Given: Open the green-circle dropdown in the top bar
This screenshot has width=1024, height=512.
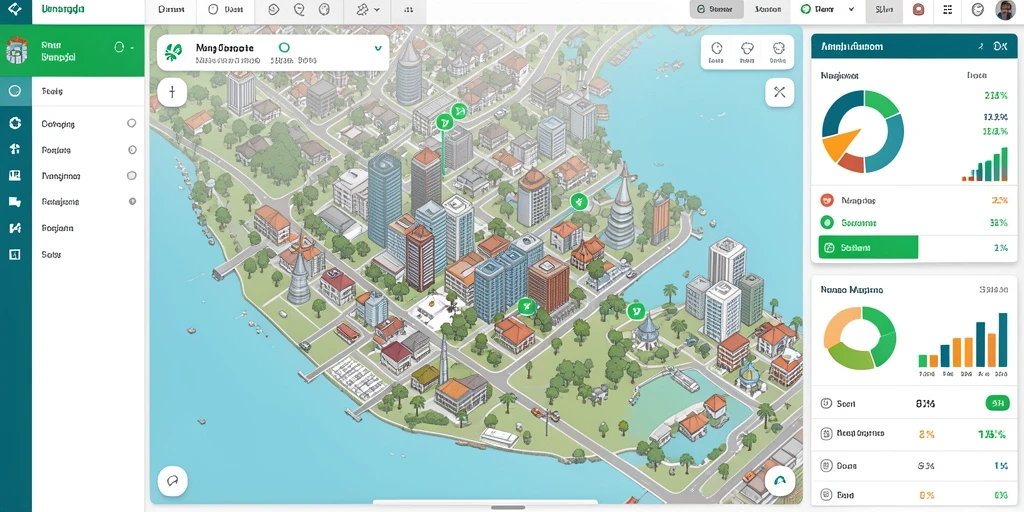Looking at the screenshot, I should 828,9.
